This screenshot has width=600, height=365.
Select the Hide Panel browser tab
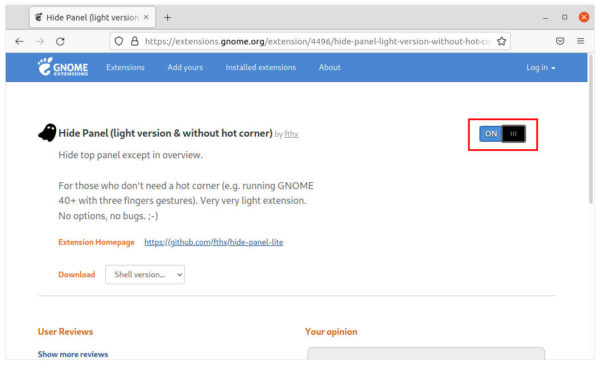point(92,17)
